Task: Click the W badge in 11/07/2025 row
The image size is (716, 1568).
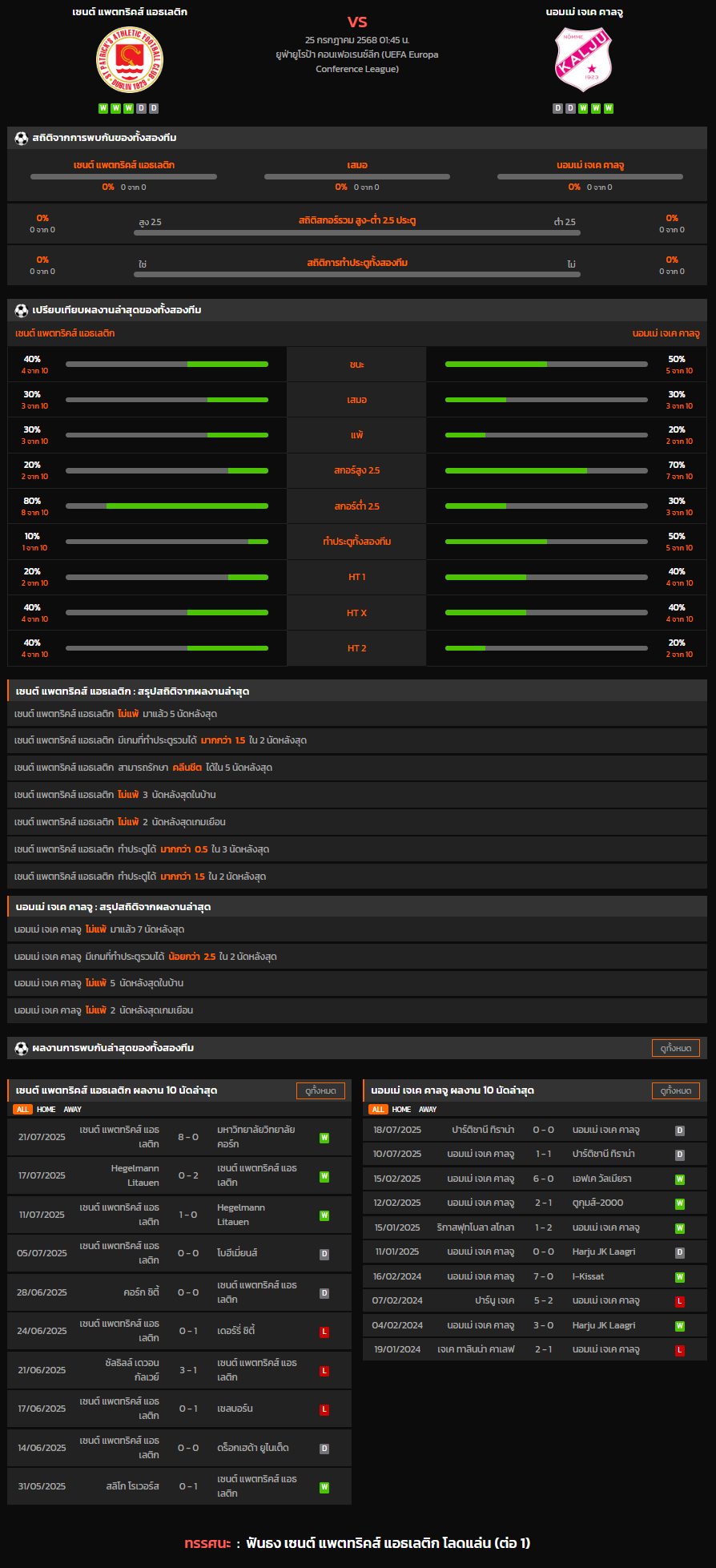Action: (324, 1215)
